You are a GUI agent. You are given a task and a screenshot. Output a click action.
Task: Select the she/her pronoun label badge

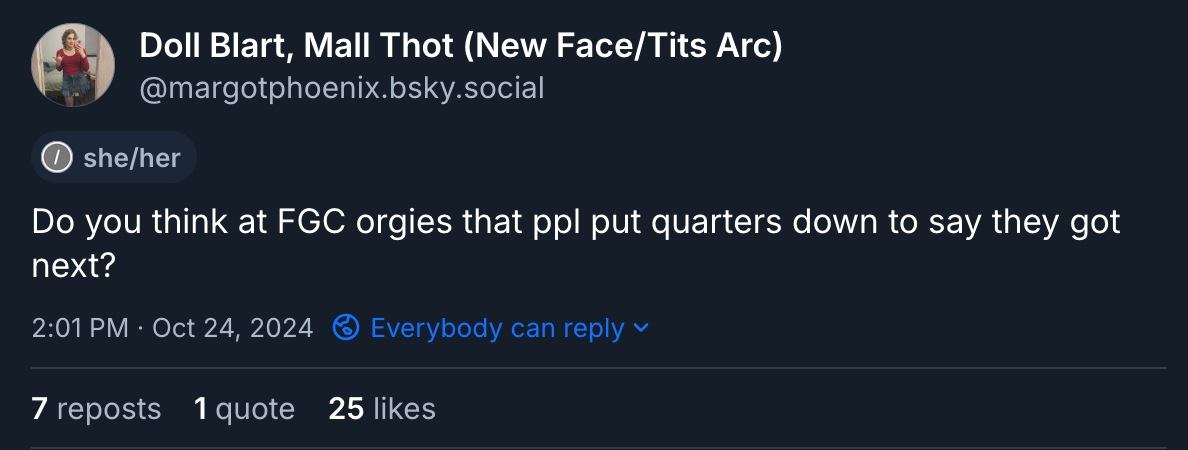pos(114,158)
